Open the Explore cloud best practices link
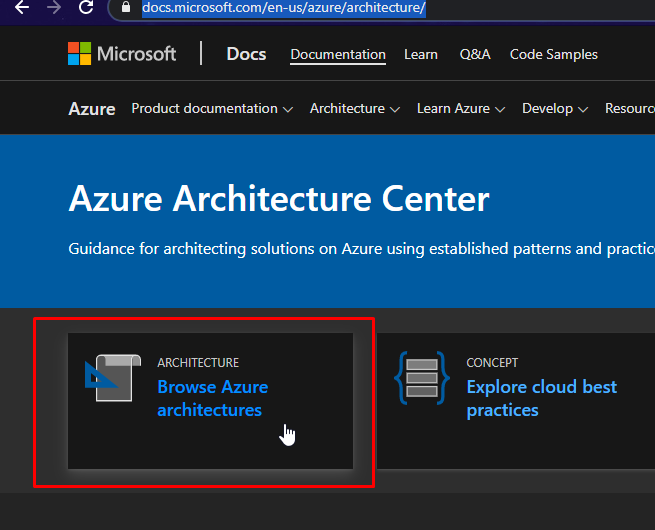 point(541,398)
